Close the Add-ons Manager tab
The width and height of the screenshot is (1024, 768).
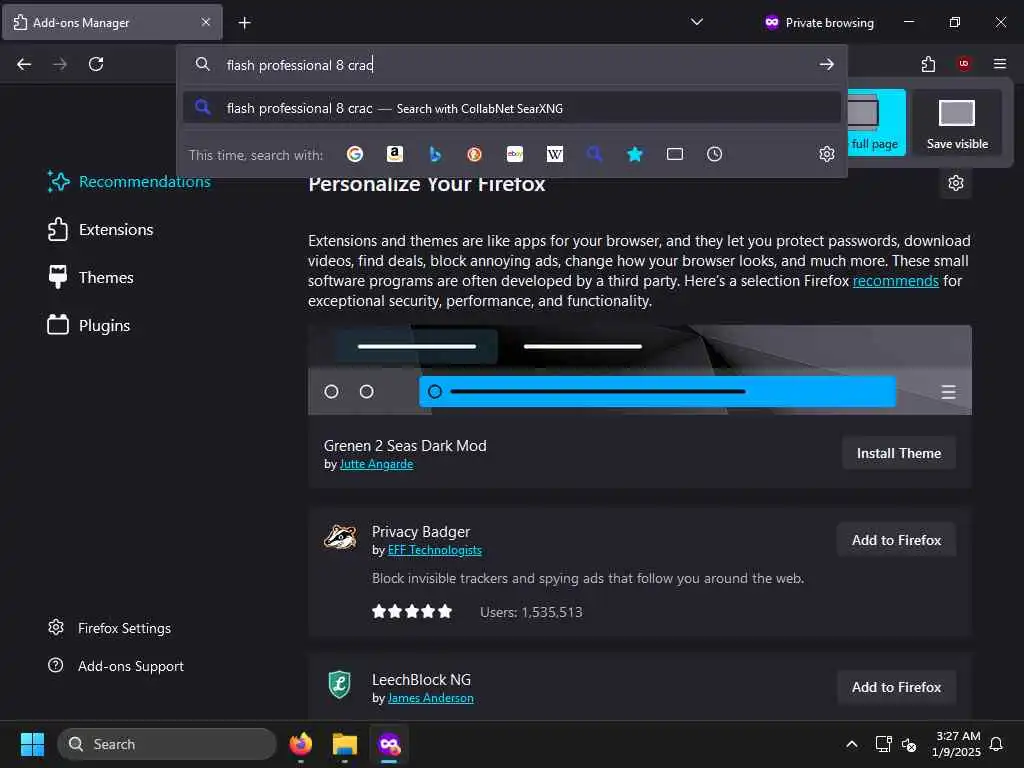[x=206, y=22]
